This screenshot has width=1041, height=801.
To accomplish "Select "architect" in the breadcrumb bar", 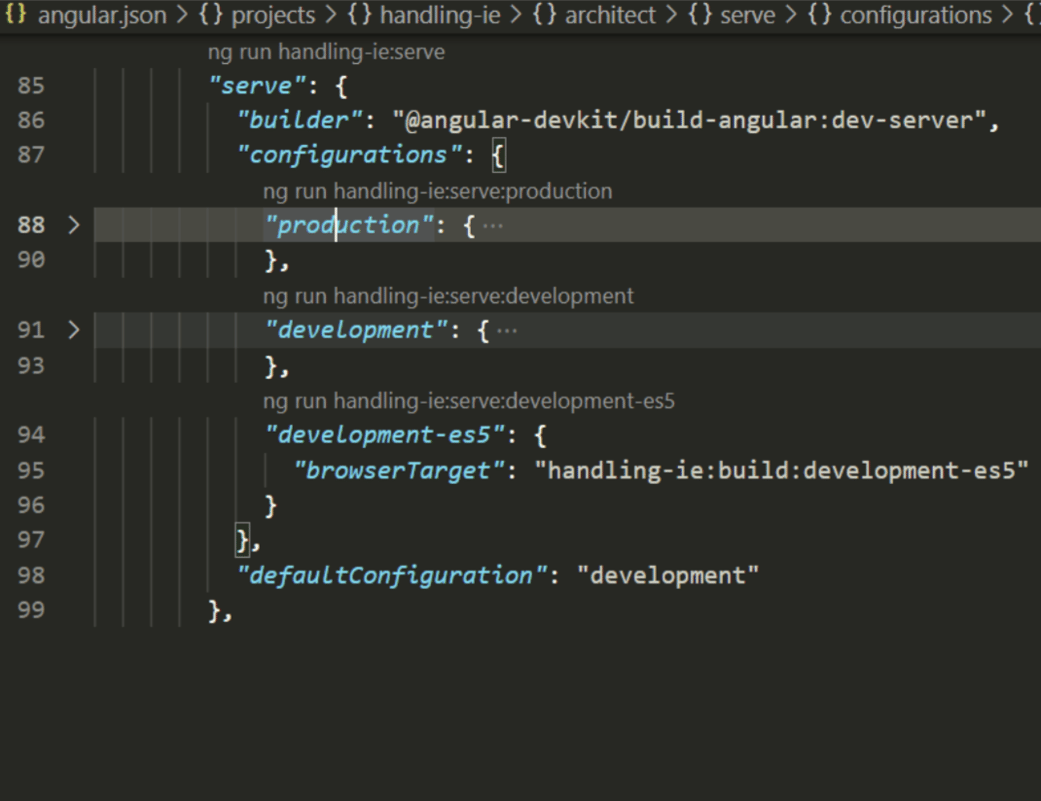I will coord(610,15).
